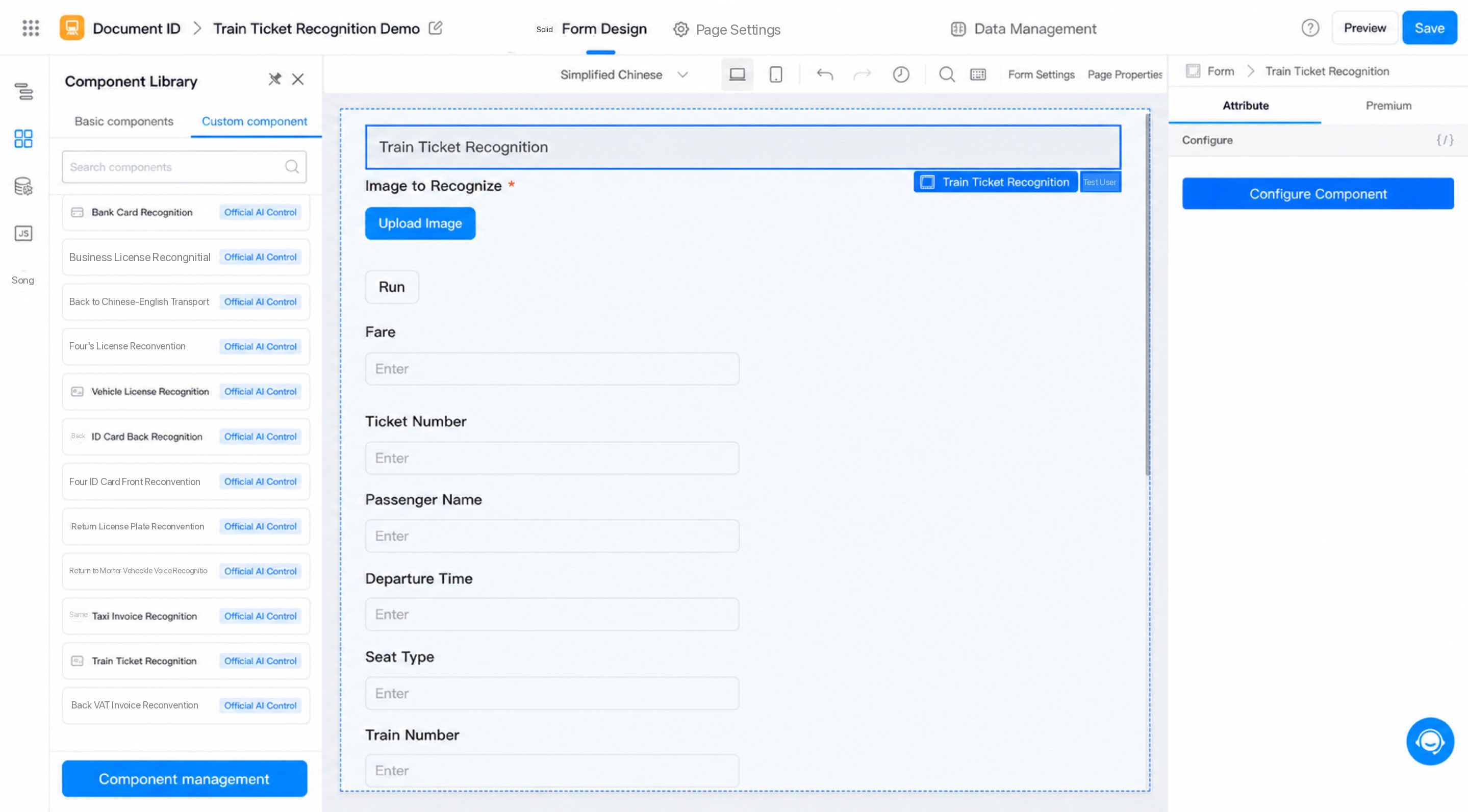The image size is (1468, 812).
Task: Click the Configure Component button
Action: click(1318, 194)
